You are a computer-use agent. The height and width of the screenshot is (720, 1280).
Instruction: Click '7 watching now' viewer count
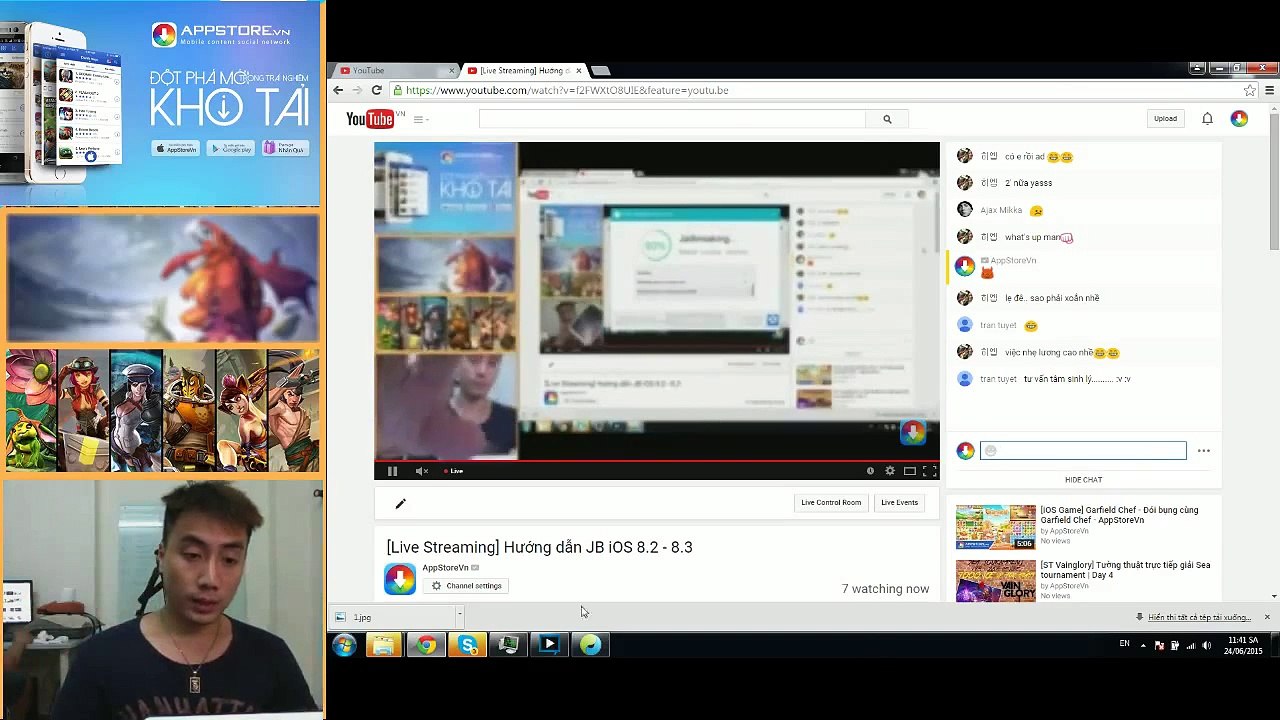[885, 589]
